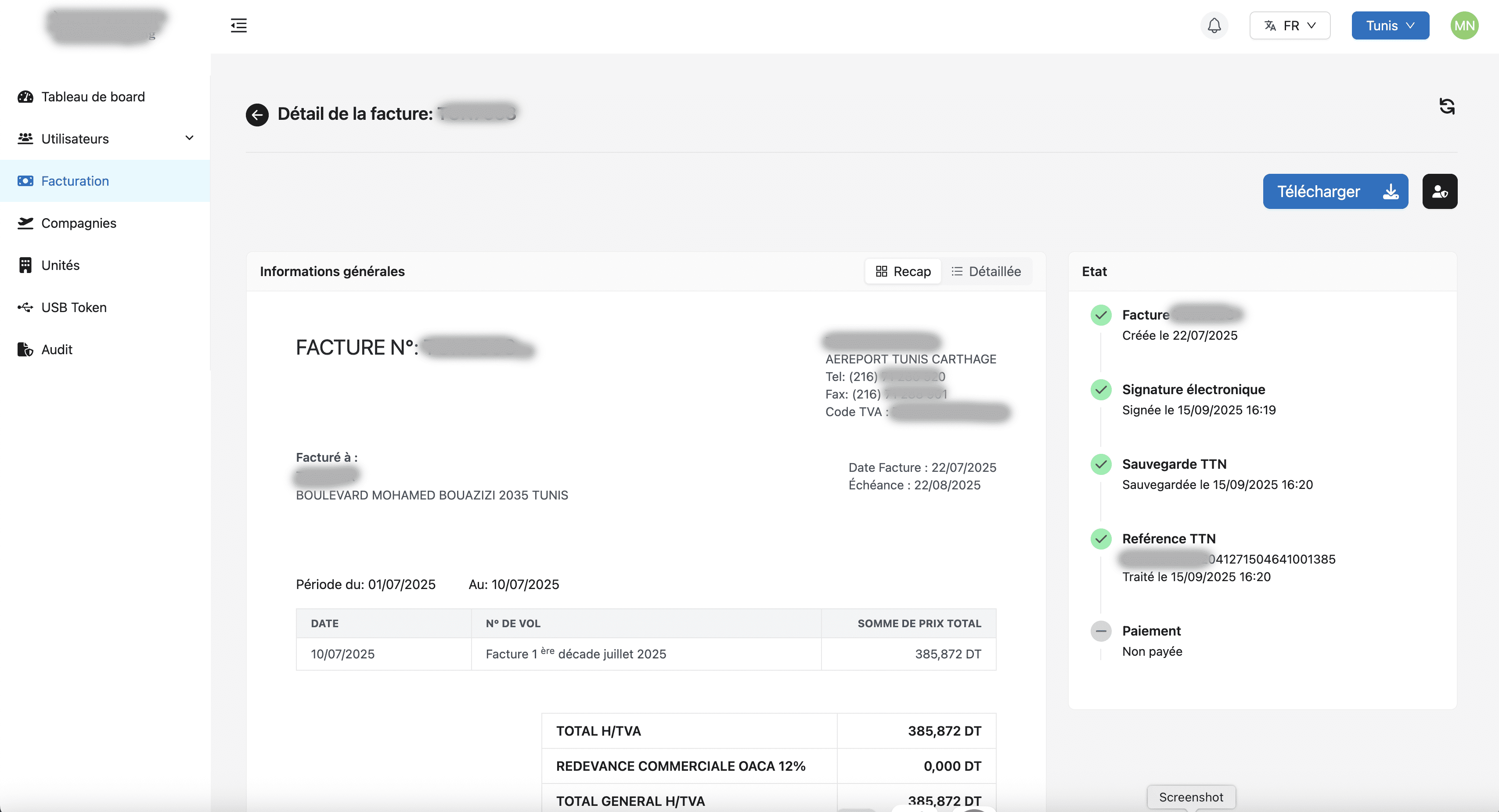Open USB Token page
The width and height of the screenshot is (1499, 812).
tap(73, 307)
